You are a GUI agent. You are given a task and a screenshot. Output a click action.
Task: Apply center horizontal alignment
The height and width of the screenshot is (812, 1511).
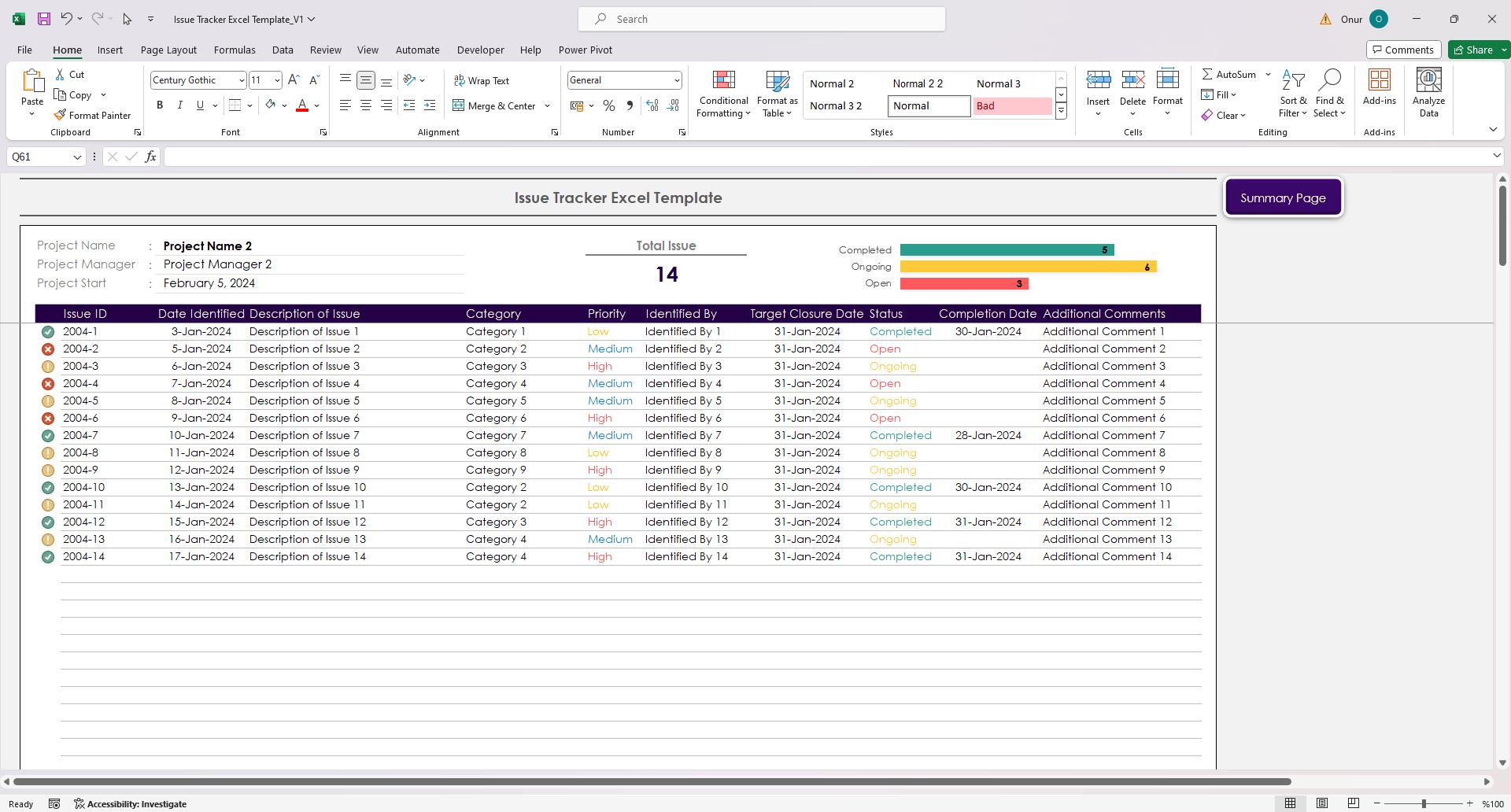(366, 105)
